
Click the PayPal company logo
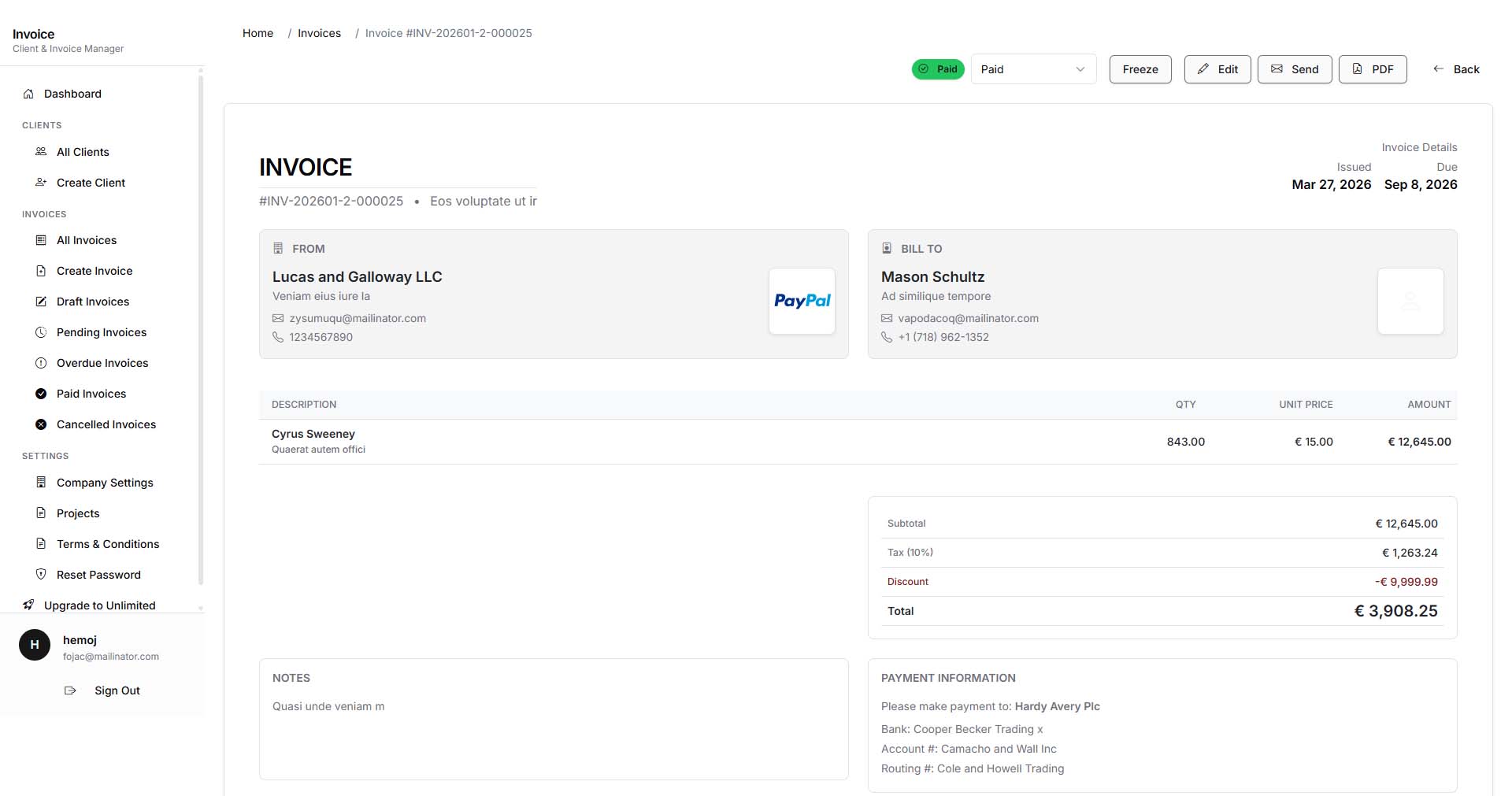[x=802, y=301]
